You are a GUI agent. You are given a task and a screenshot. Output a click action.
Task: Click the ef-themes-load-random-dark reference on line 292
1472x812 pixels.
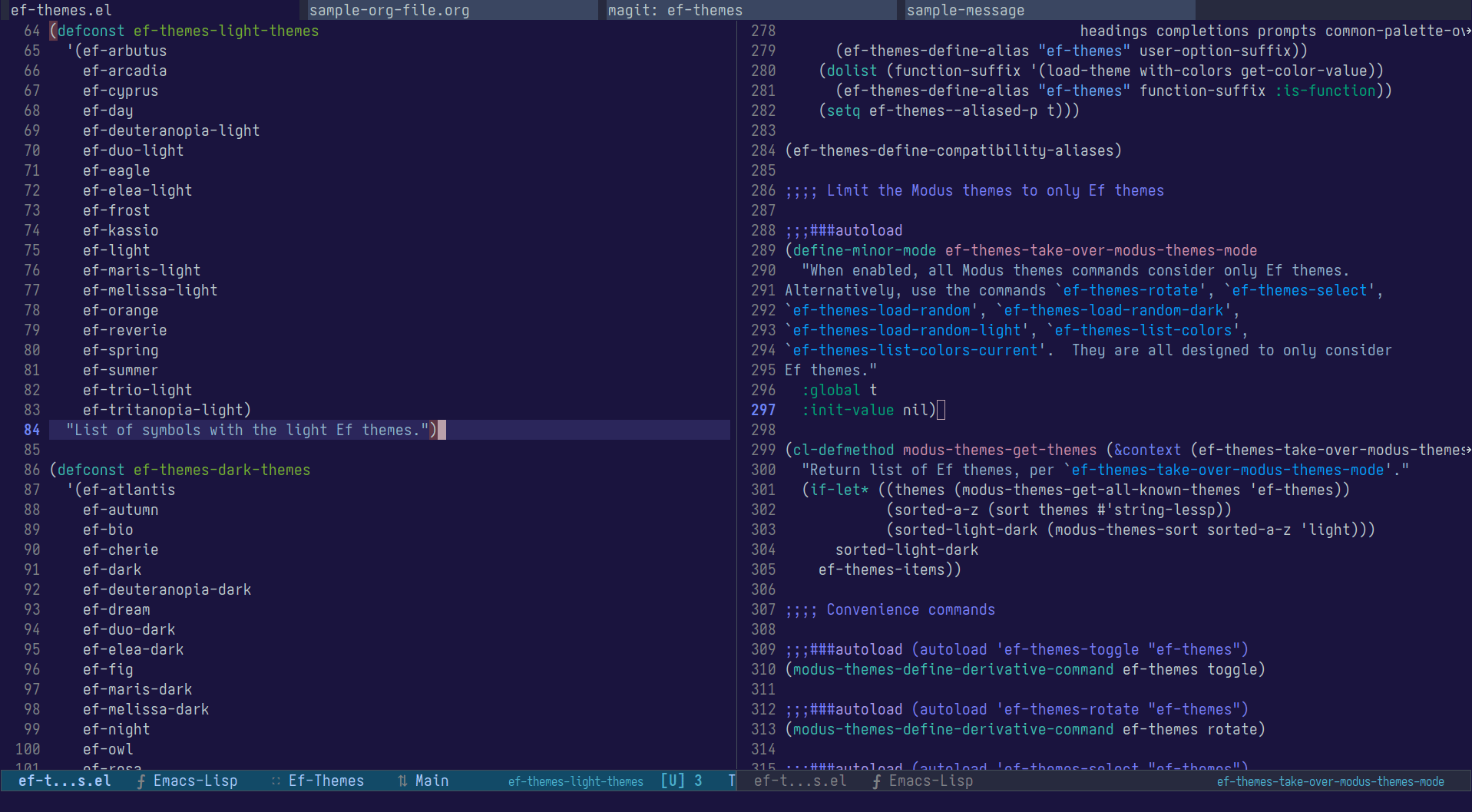pos(1114,310)
